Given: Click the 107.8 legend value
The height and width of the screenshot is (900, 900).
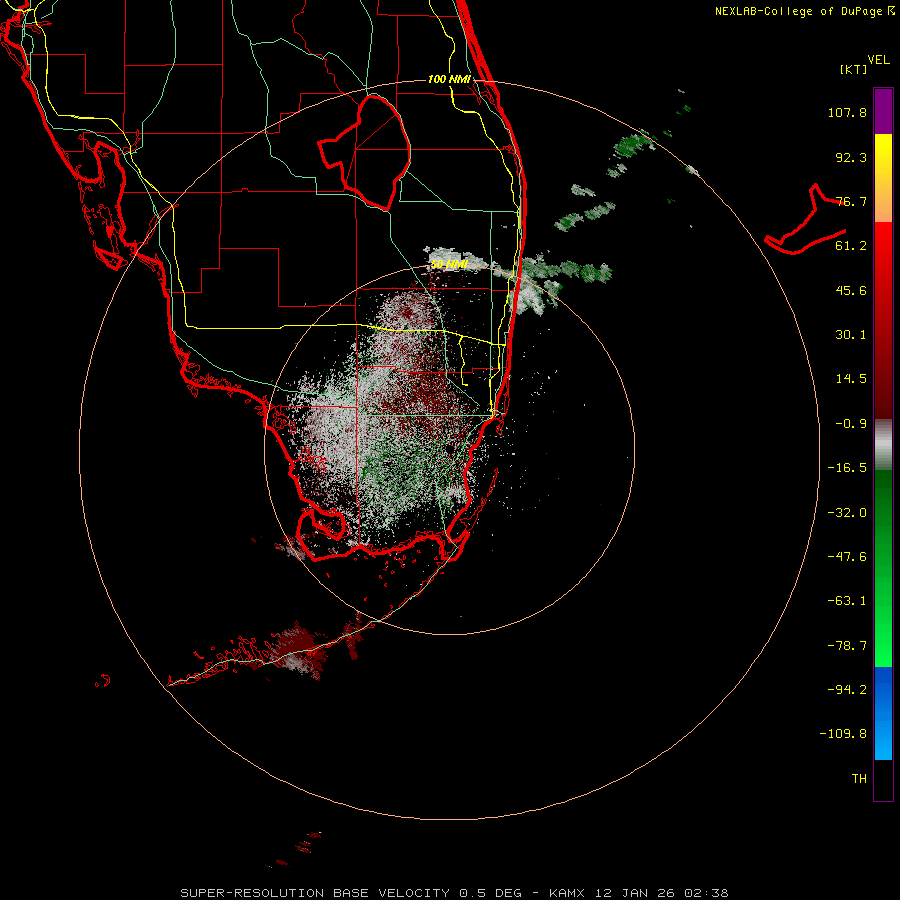Looking at the screenshot, I should click(847, 112).
